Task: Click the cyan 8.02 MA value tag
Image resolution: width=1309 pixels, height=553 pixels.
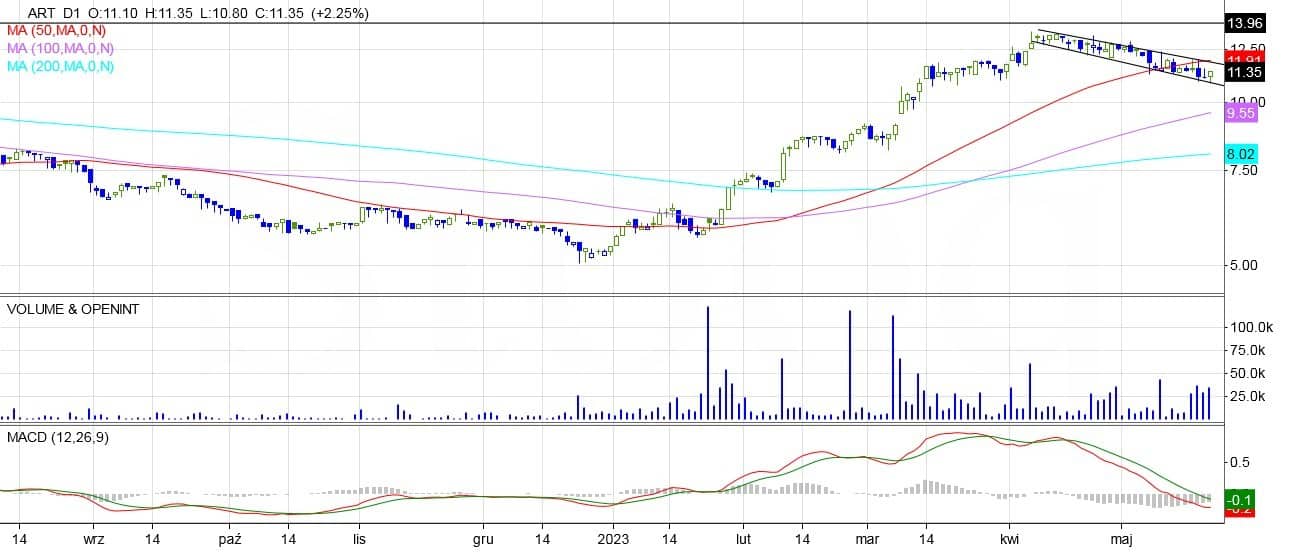Action: pos(1240,154)
